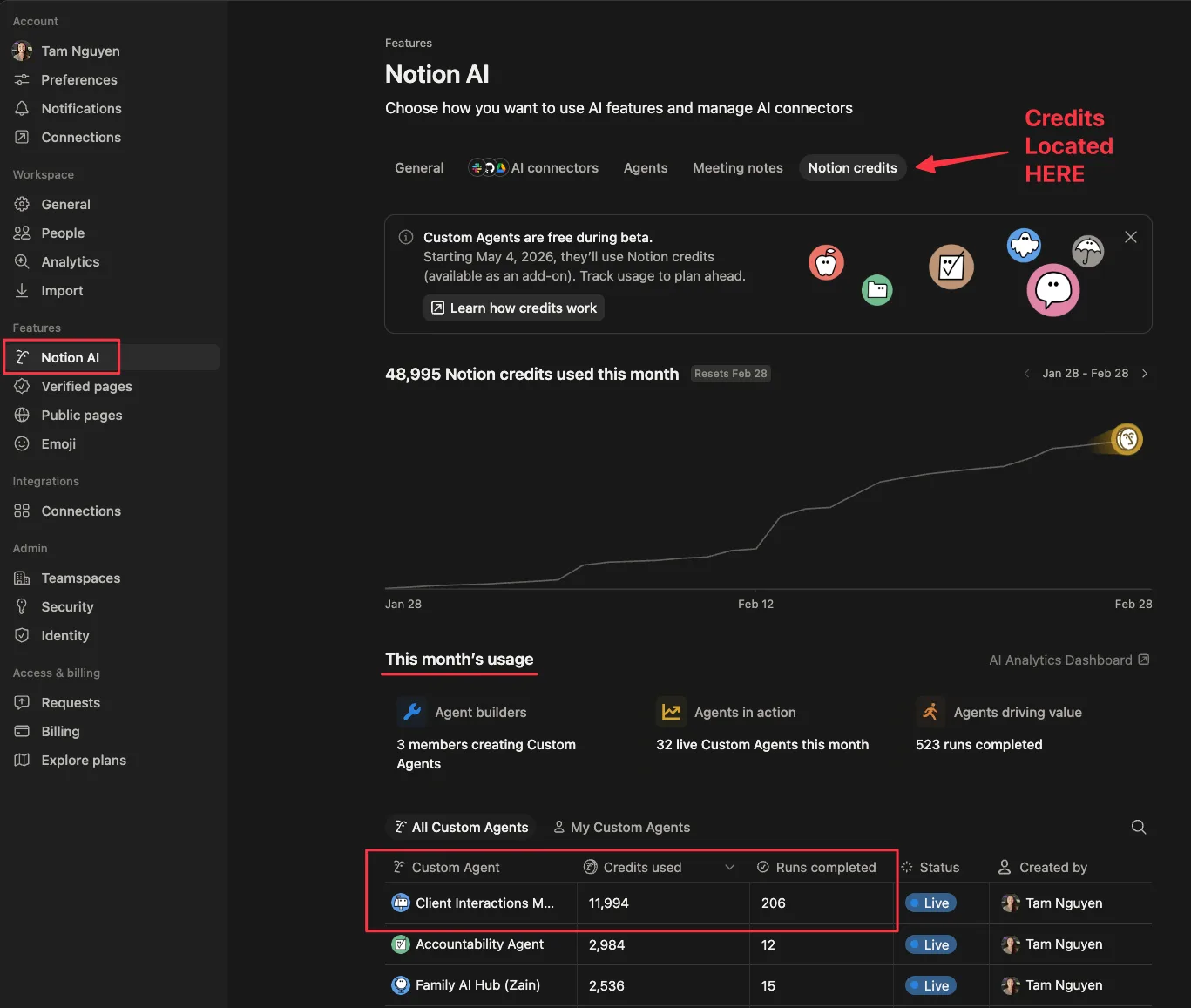Click the Explore plans map icon
Screen dimensions: 1191x1008
click(x=22, y=760)
